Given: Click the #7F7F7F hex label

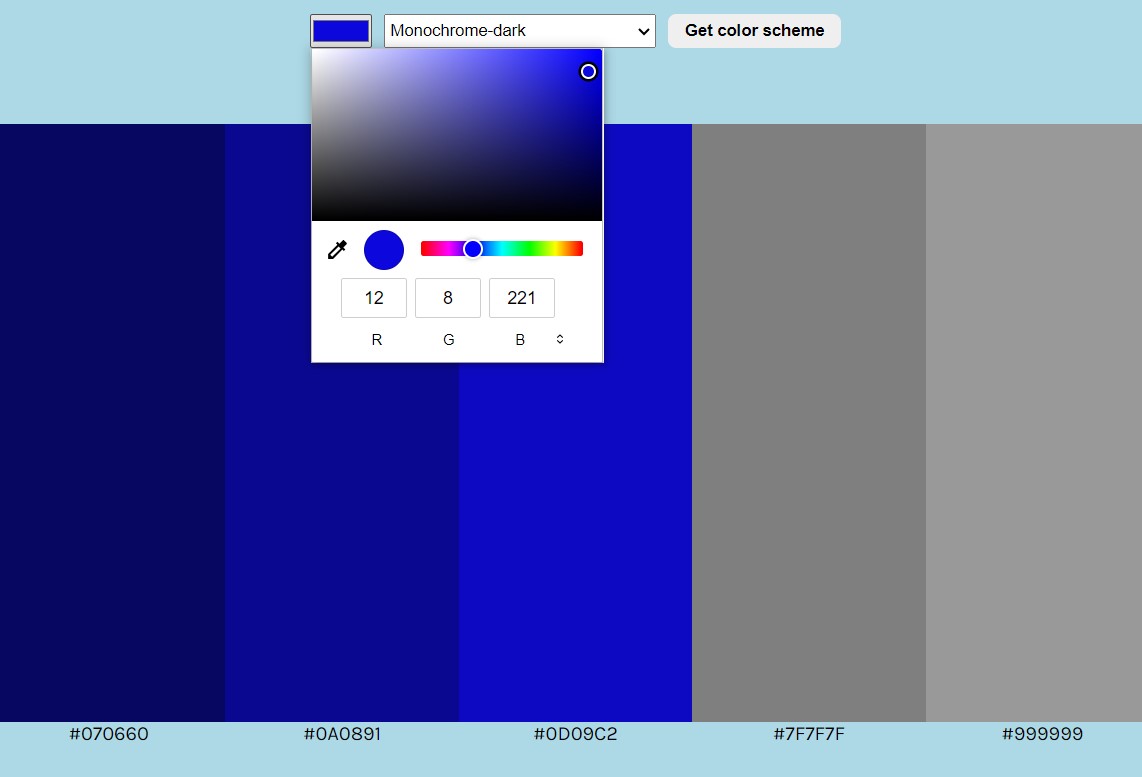Looking at the screenshot, I should [x=809, y=733].
